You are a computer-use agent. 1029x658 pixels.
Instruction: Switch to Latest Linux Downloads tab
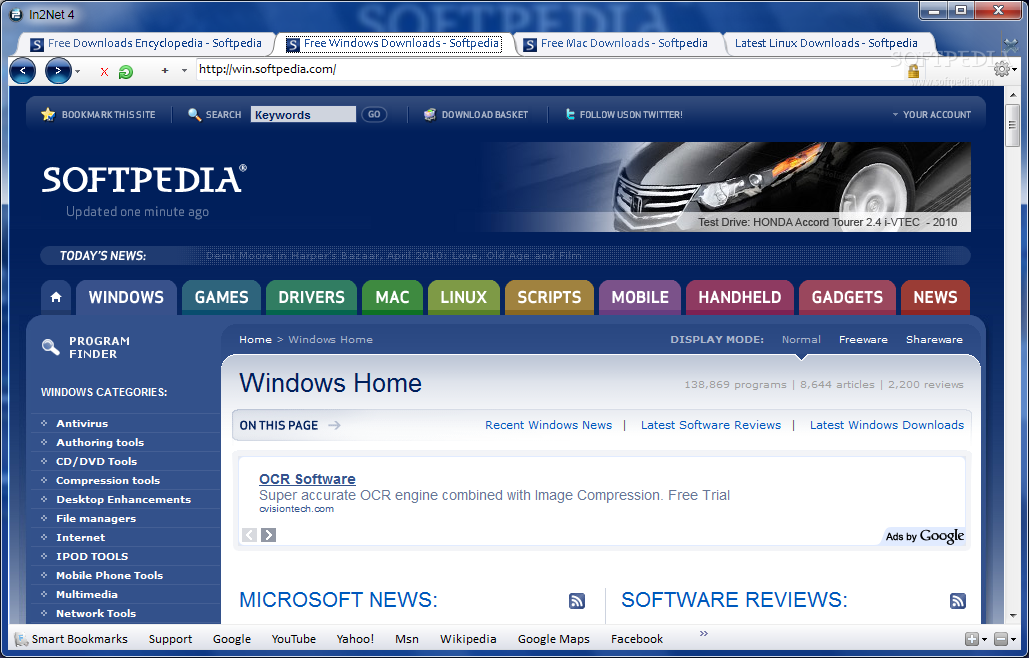[827, 43]
